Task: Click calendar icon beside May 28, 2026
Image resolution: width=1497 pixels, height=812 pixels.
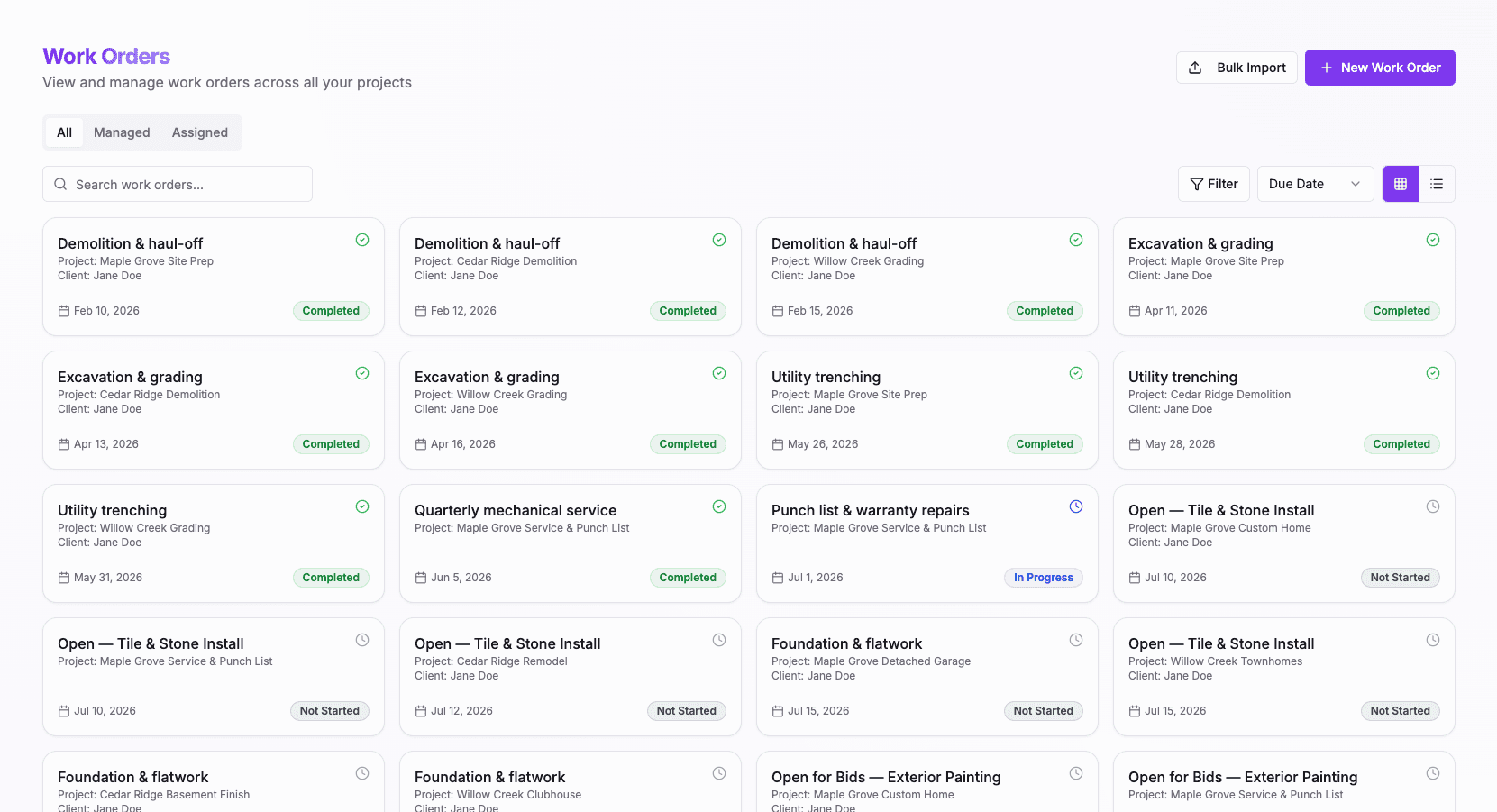Action: (x=1135, y=444)
